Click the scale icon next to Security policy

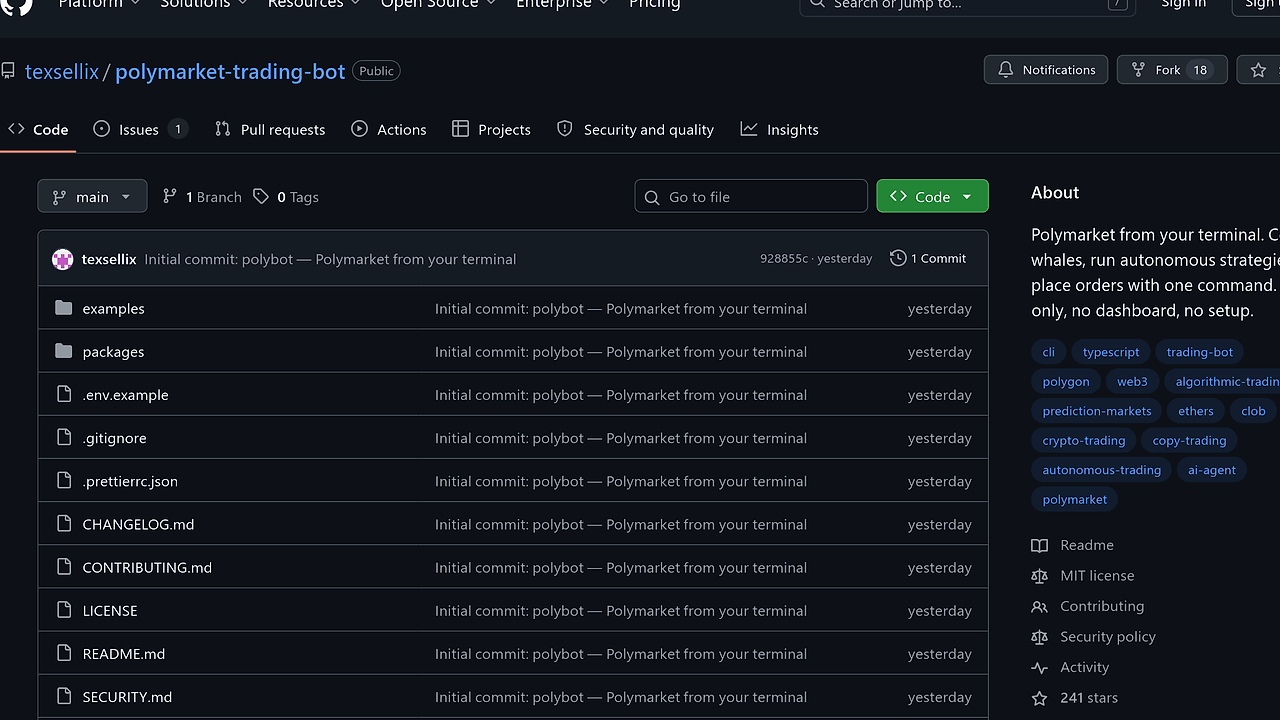(x=1040, y=636)
